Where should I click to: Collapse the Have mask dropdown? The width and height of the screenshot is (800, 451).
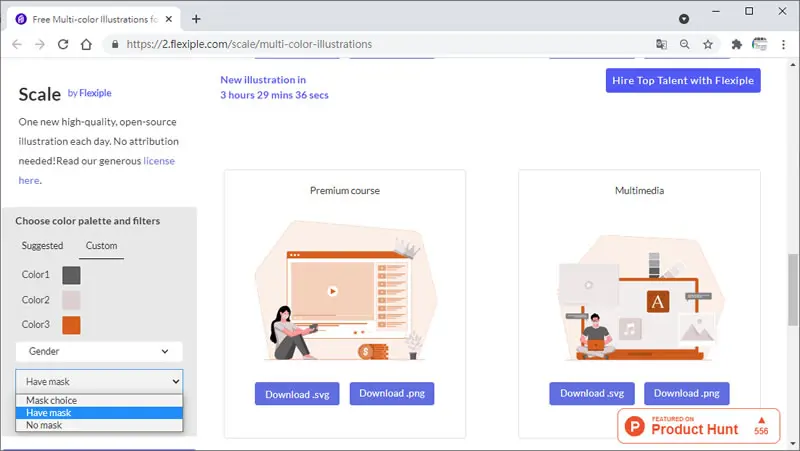99,381
